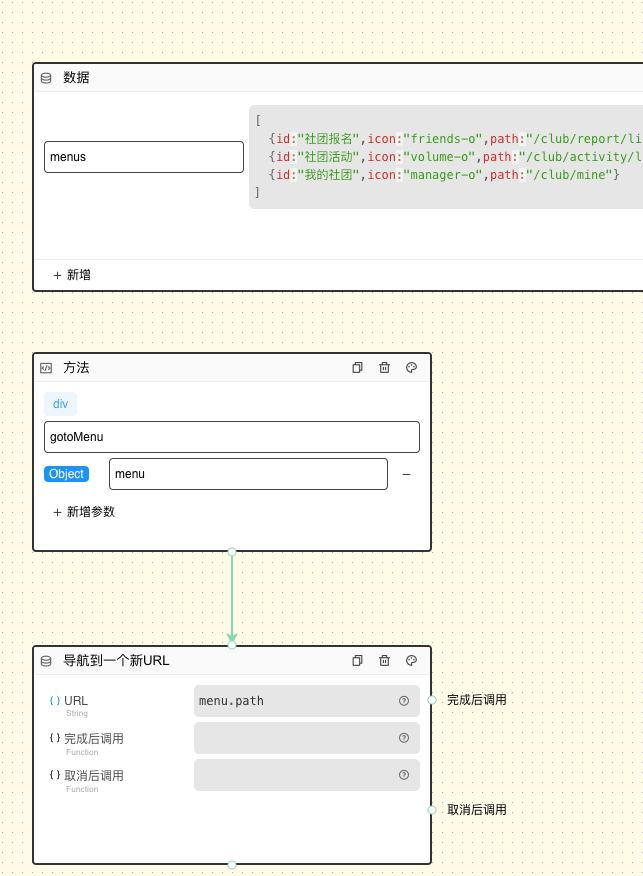Click the menus JSON code editor
This screenshot has width=643, height=876.
point(445,157)
